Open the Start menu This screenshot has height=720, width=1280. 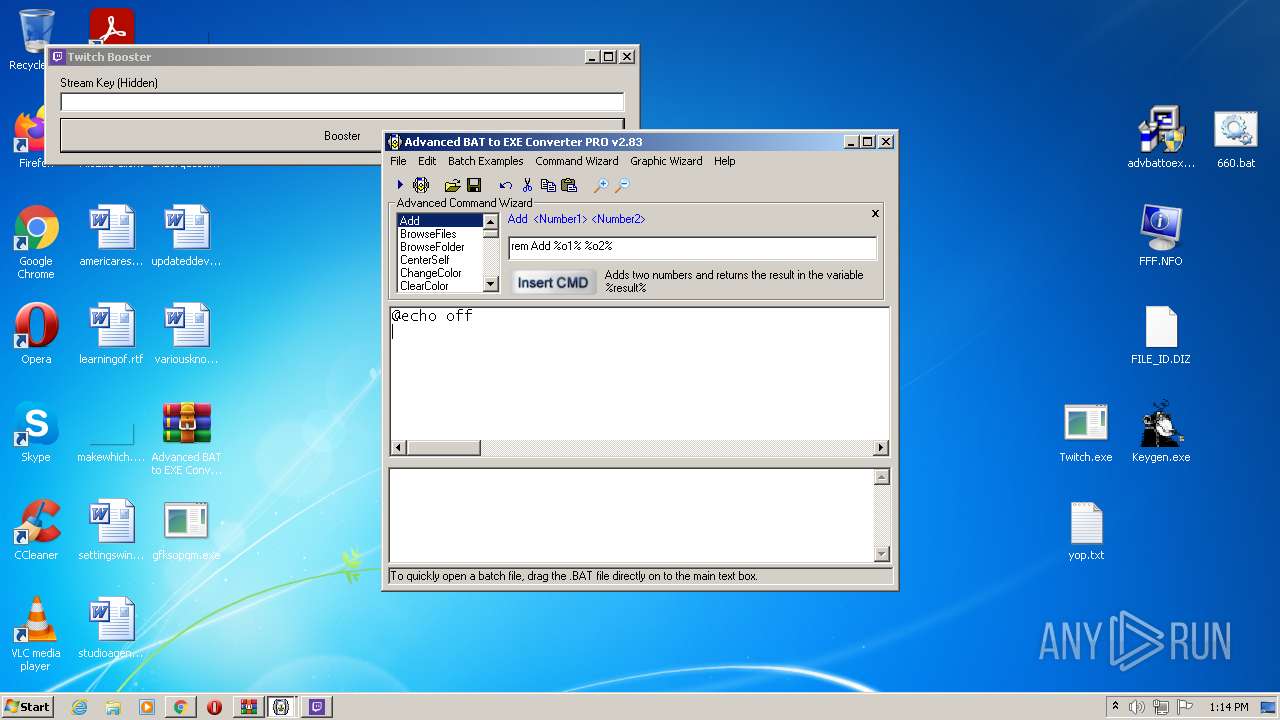[27, 707]
